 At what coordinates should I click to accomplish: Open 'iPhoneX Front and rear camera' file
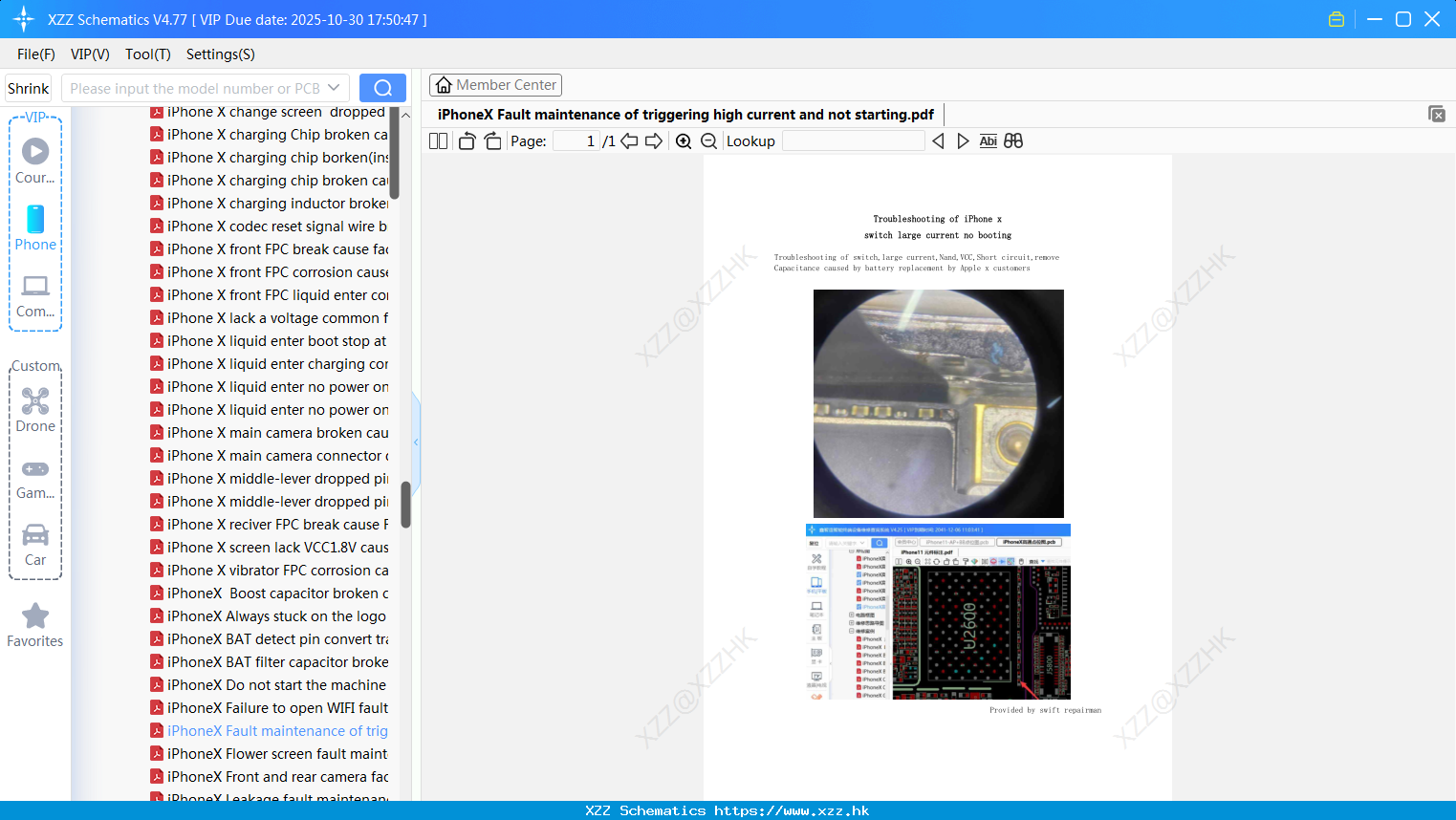[270, 777]
